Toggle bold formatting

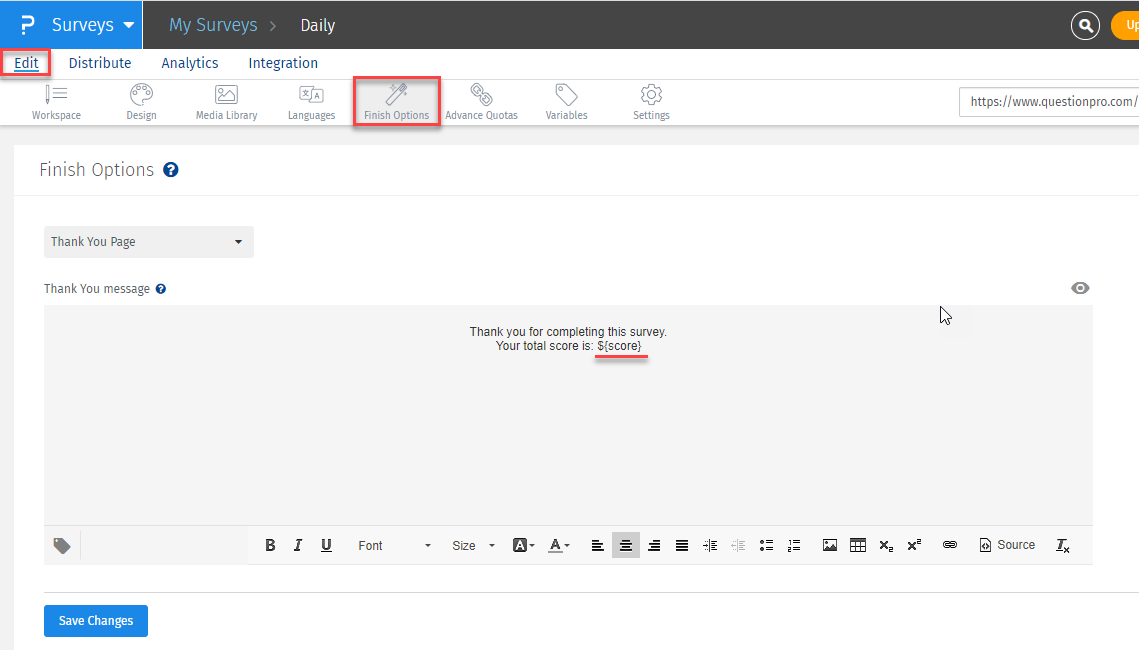coord(269,545)
